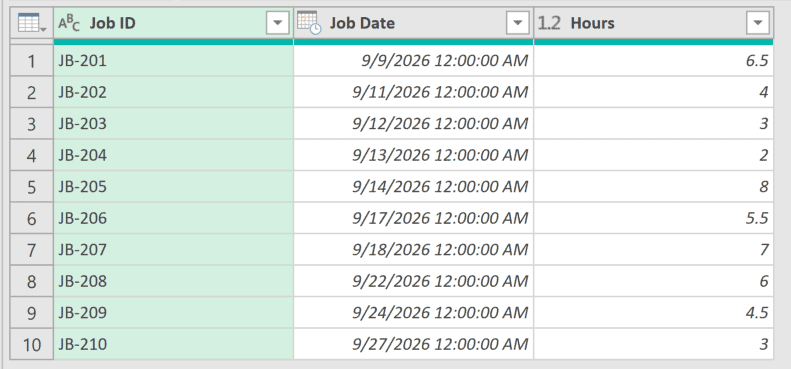Click the JB-209 cell
This screenshot has height=369, width=791.
(174, 312)
